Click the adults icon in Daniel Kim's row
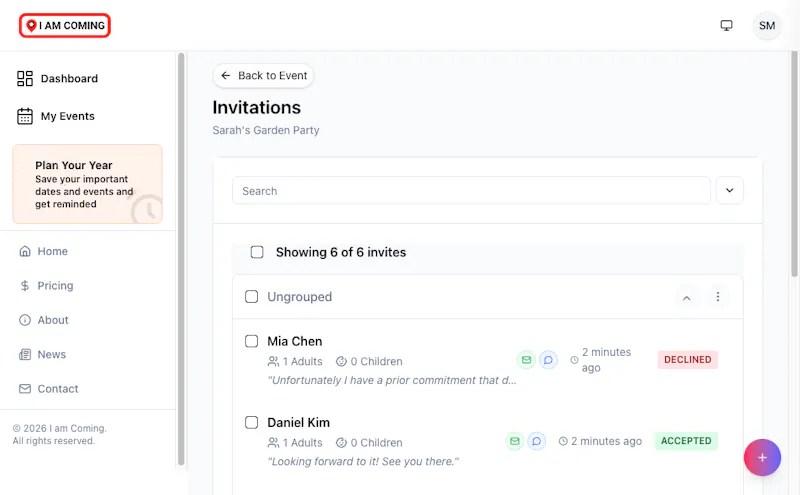Viewport: 800px width, 495px height. pyautogui.click(x=273, y=442)
